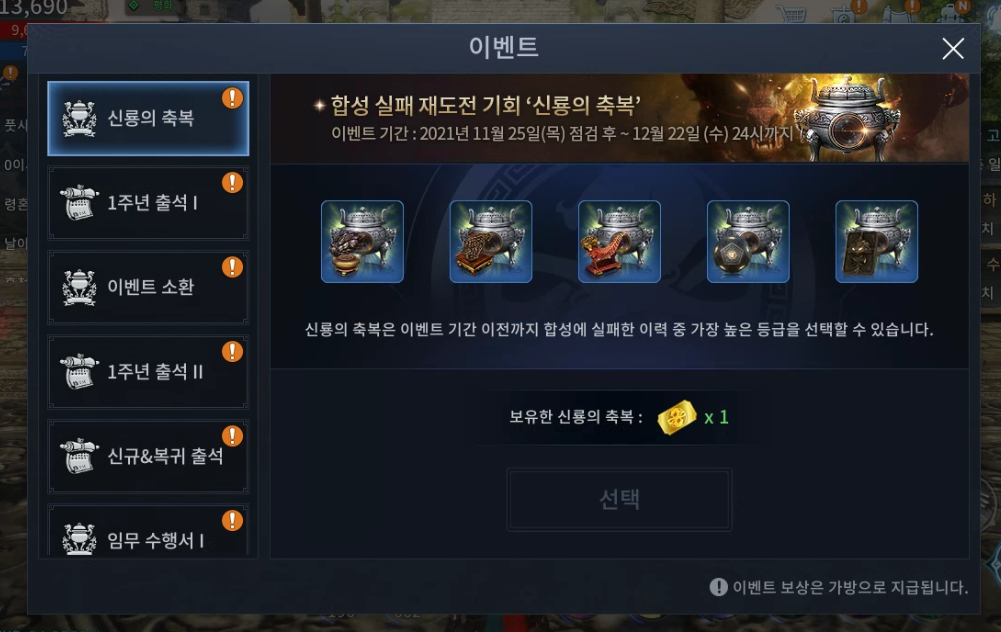Click the scroll icon beside 1주년 출석 I
1001x632 pixels.
point(79,202)
